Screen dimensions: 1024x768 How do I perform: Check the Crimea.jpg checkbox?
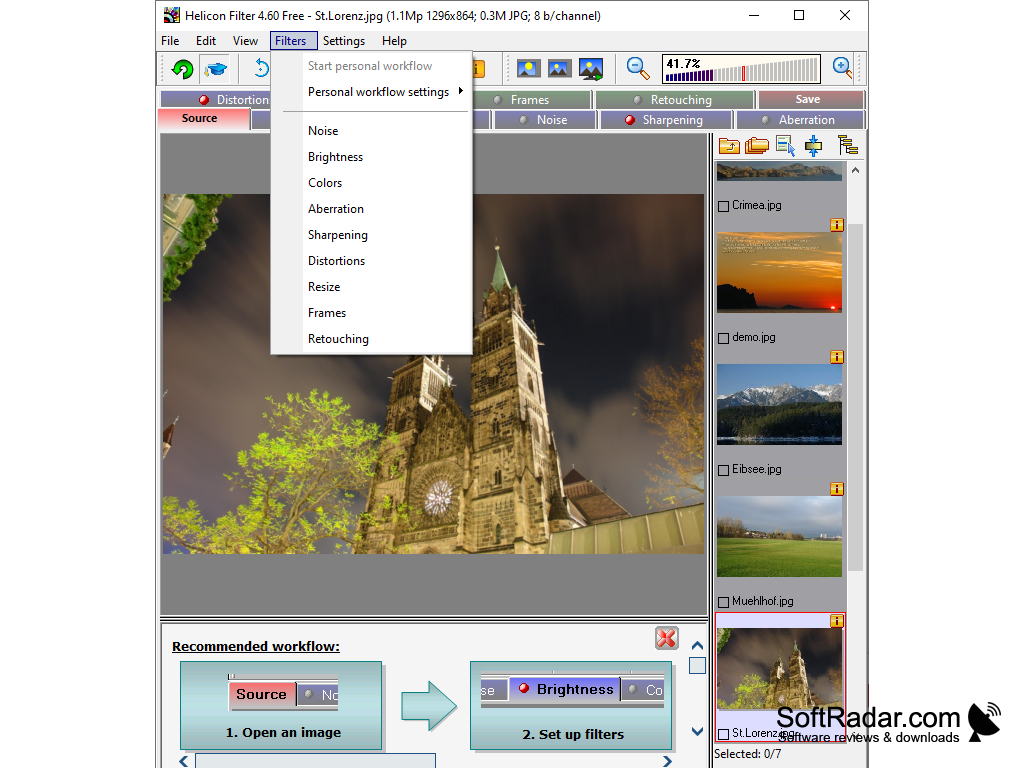tap(723, 206)
